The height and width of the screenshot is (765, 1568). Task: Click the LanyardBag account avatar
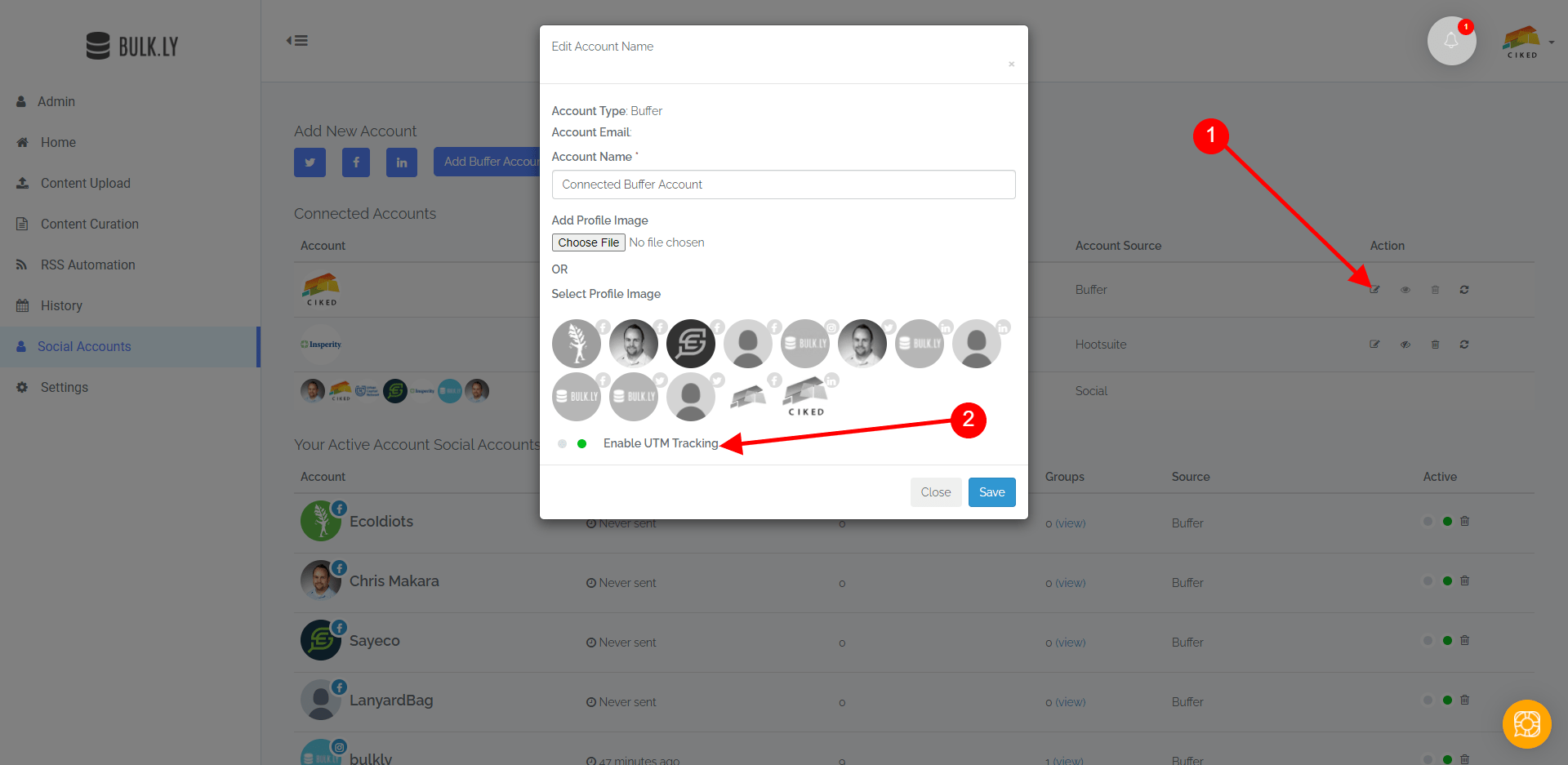tap(321, 700)
